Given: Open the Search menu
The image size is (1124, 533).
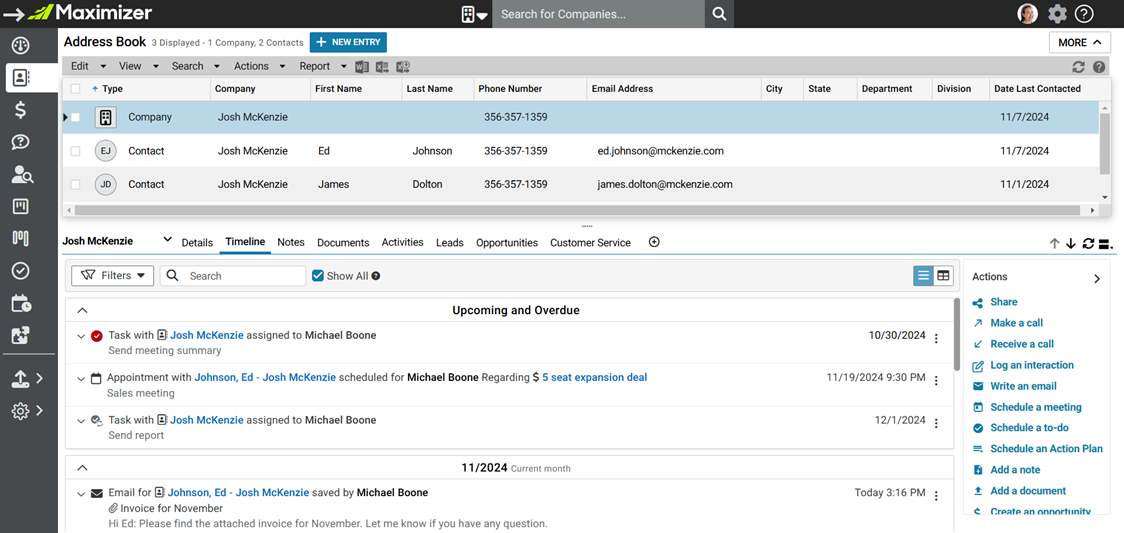Looking at the screenshot, I should coord(196,66).
